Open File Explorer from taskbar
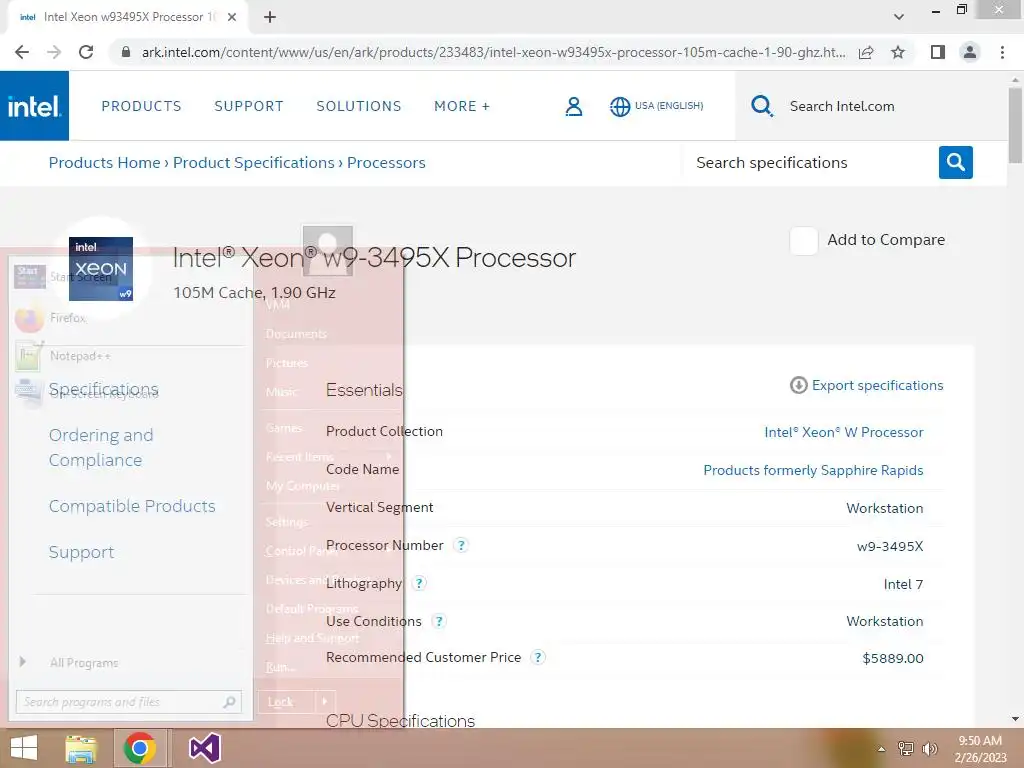 pyautogui.click(x=81, y=748)
